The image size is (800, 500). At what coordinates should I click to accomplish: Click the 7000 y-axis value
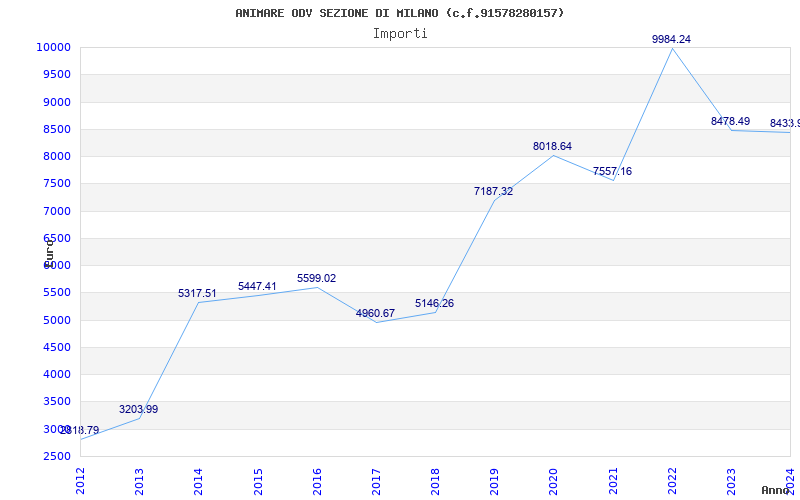tap(56, 211)
